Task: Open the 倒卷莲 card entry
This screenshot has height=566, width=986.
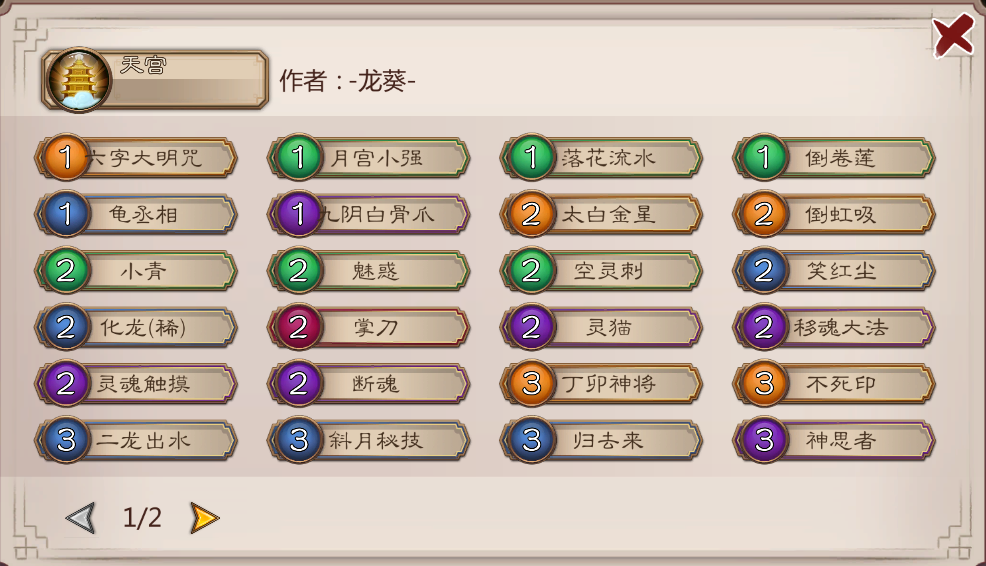Action: 834,157
